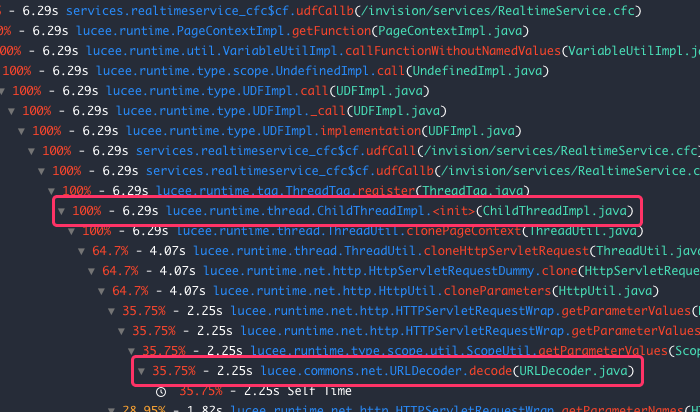The width and height of the screenshot is (700, 412).
Task: Click the Self Time label
Action: point(320,391)
